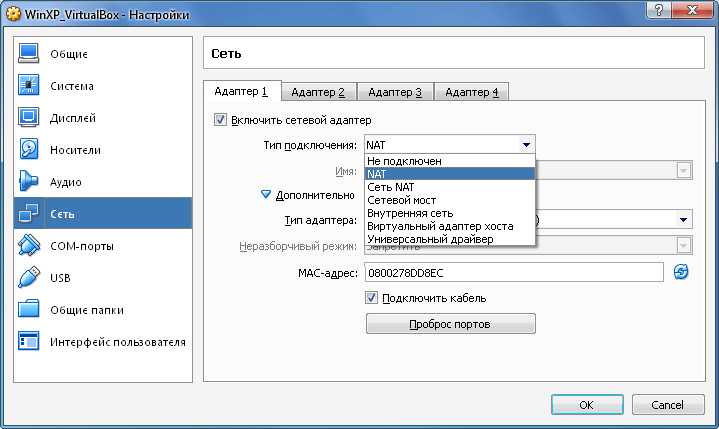Viewport: 719px width, 429px height.
Task: Choose Внутренняя сеть from the list
Action: [x=450, y=213]
